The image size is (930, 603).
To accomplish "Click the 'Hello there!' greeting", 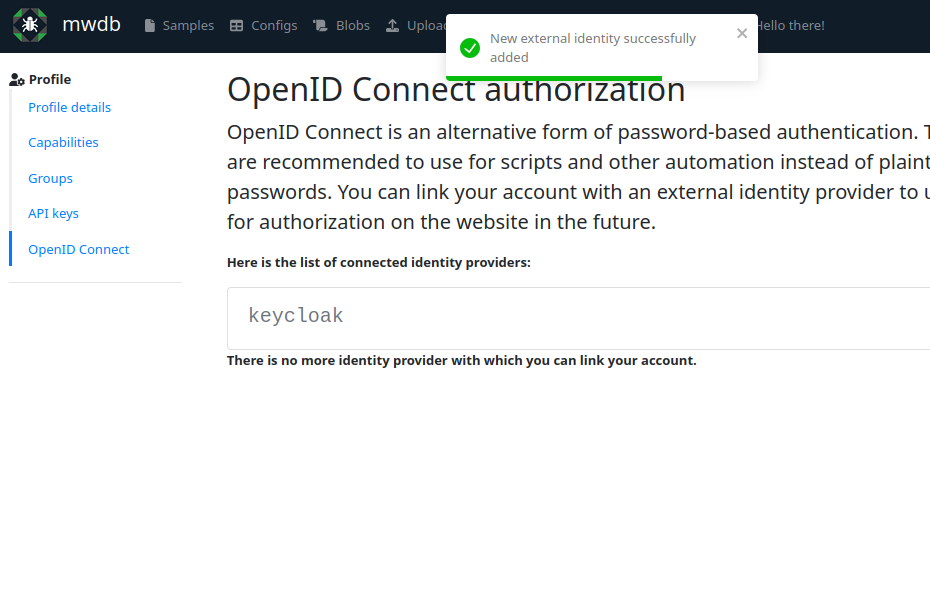I will pyautogui.click(x=791, y=25).
